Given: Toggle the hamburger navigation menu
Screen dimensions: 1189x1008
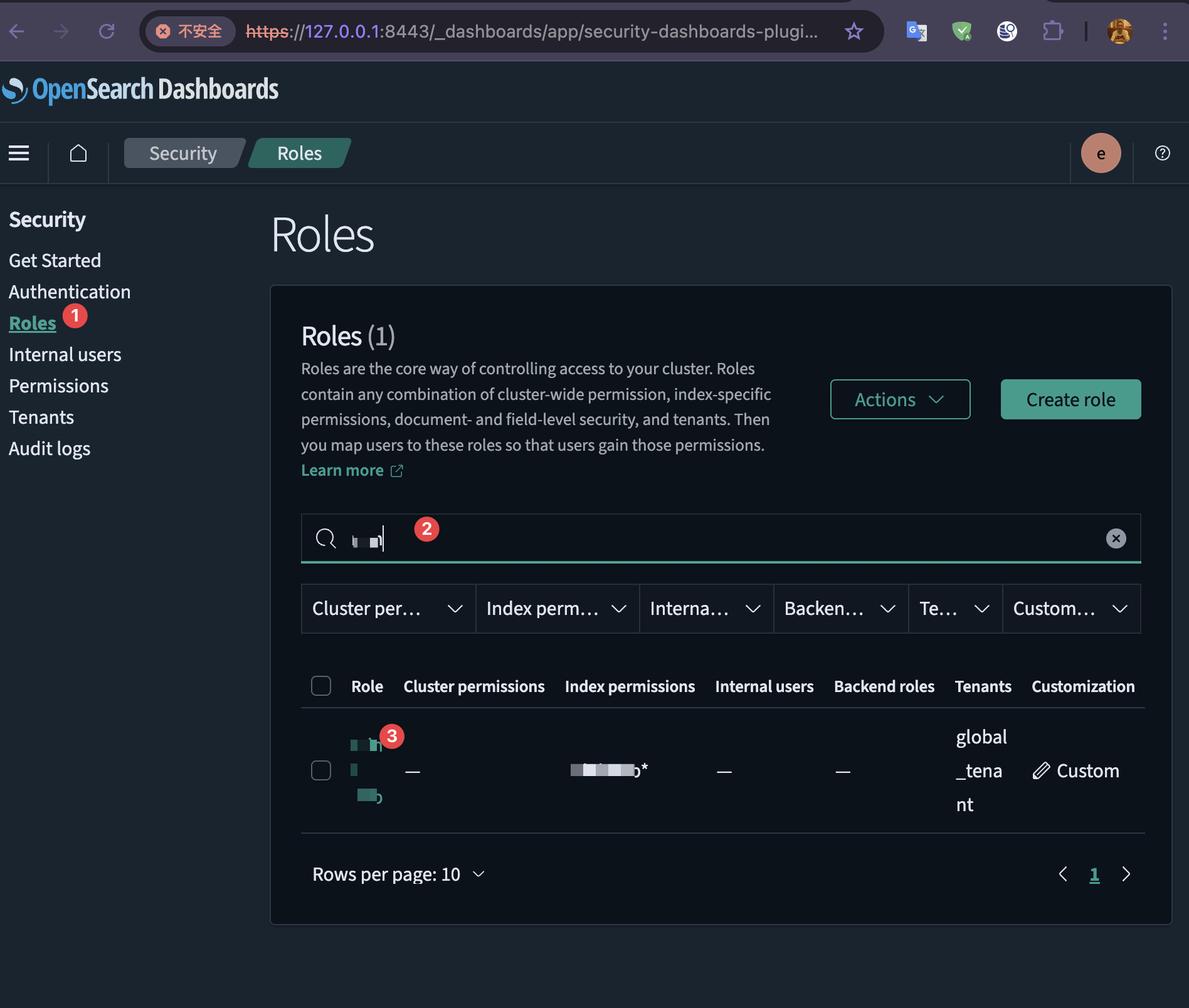Looking at the screenshot, I should pyautogui.click(x=19, y=153).
